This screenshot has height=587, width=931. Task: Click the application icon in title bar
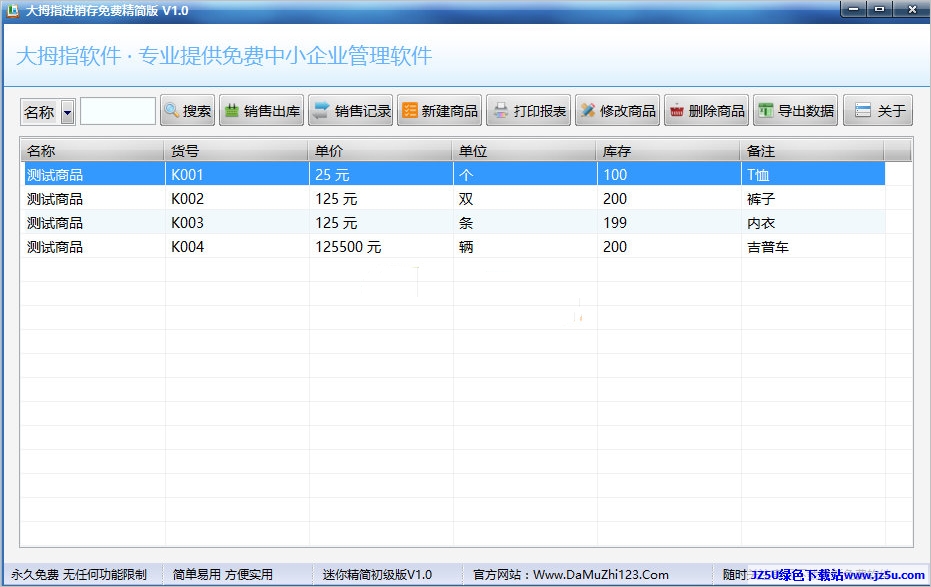[x=12, y=10]
